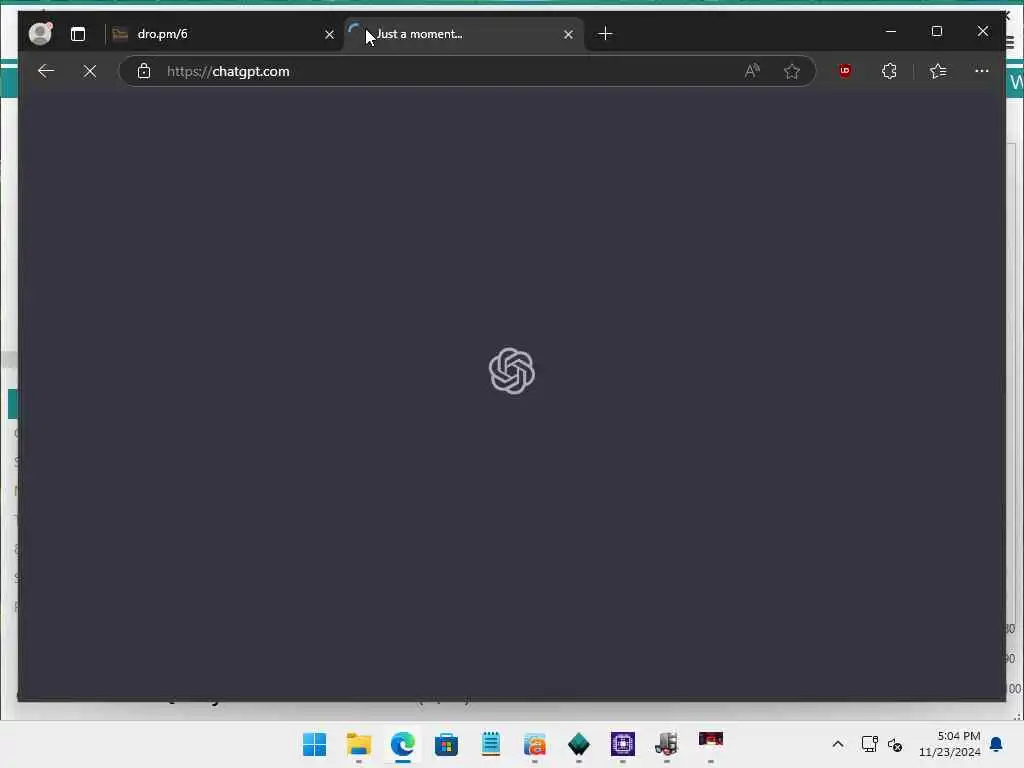Open the notifications bell icon

point(997,744)
